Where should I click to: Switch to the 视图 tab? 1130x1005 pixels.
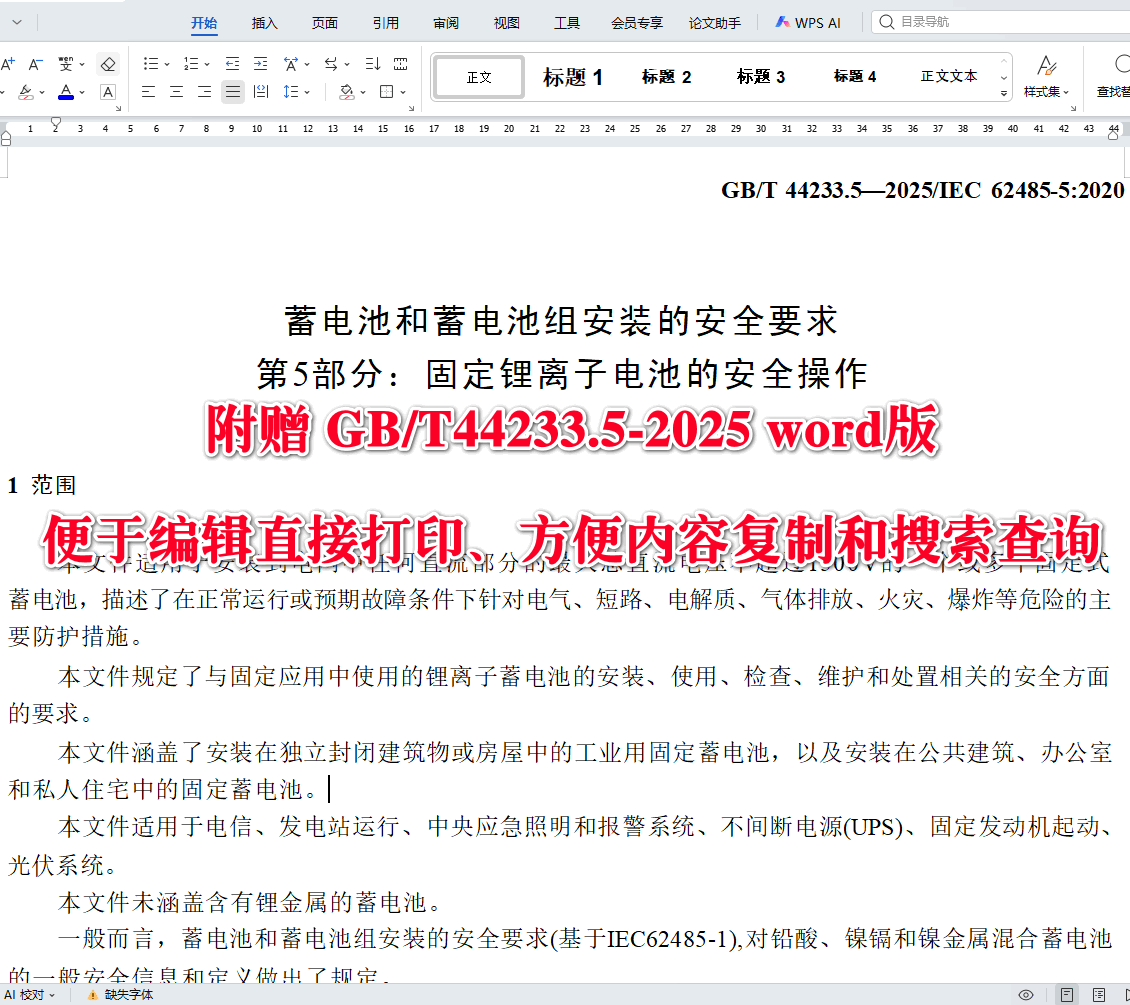[507, 23]
